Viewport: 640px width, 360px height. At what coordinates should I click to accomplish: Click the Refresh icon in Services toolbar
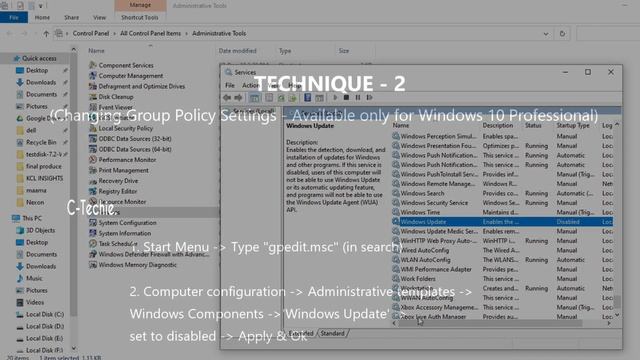(x=281, y=98)
